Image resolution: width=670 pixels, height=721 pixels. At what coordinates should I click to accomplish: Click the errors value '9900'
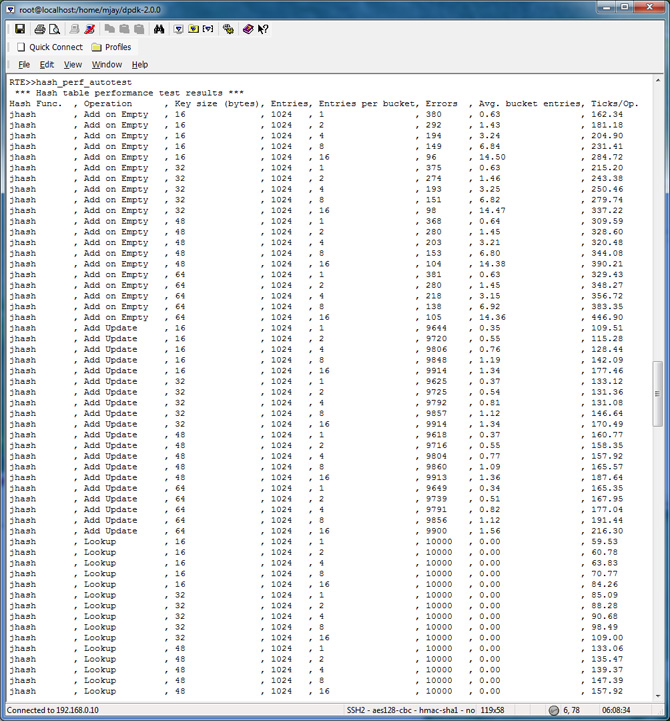point(436,531)
